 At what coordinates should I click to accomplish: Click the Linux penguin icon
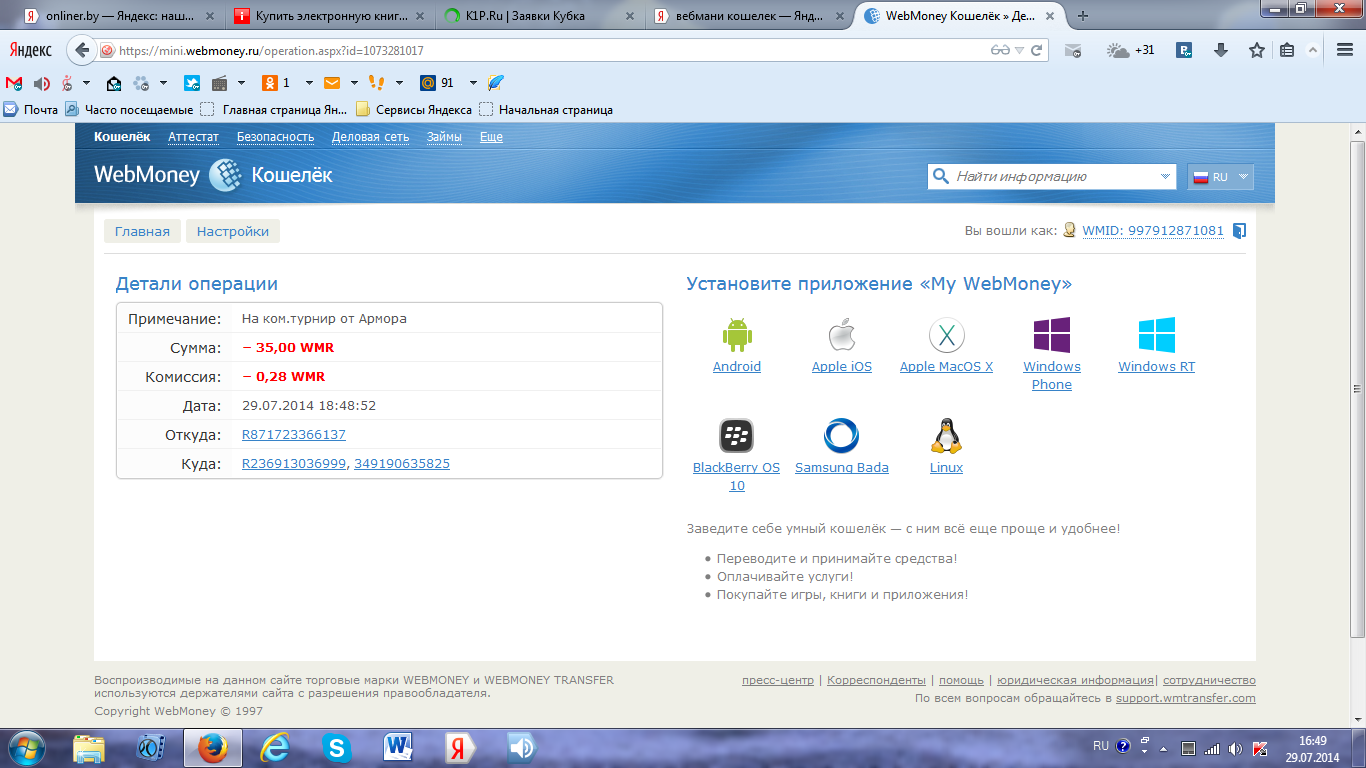tap(946, 436)
